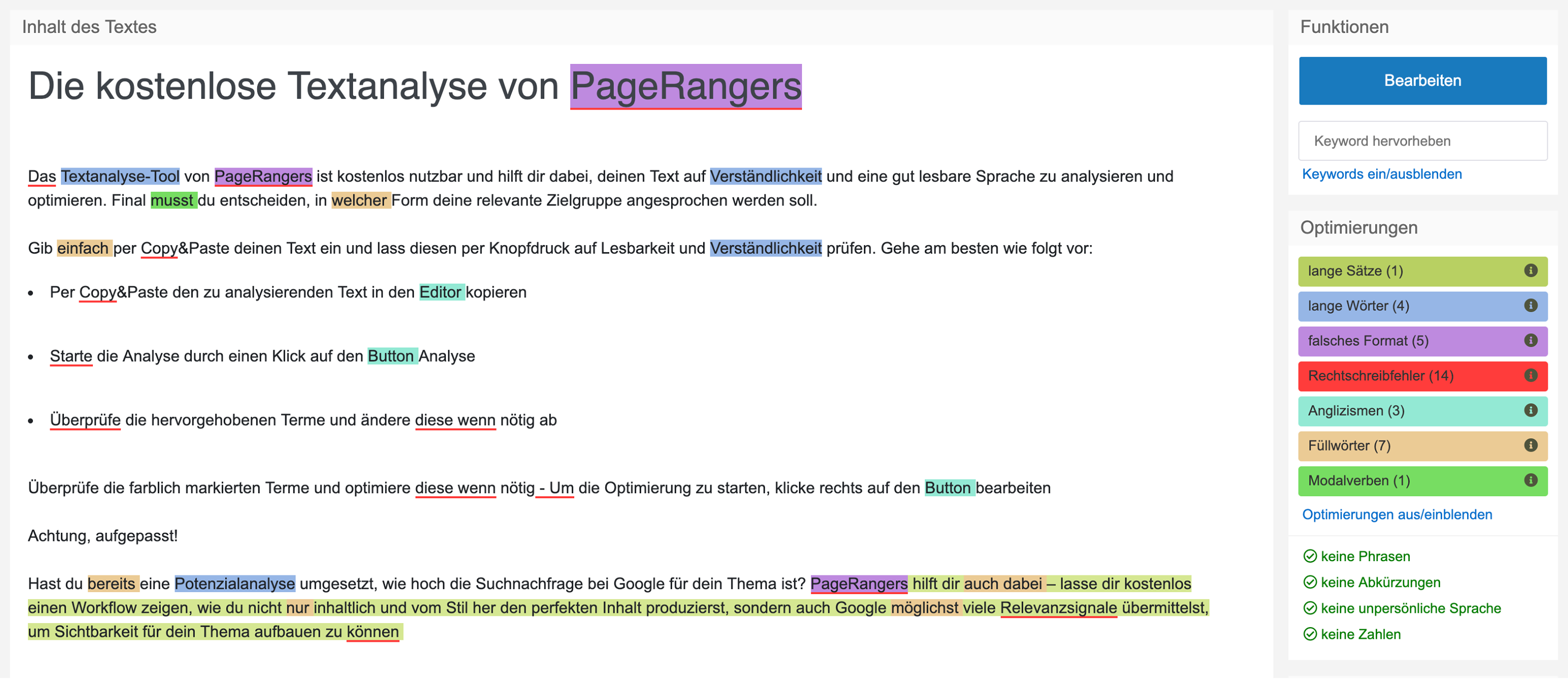The image size is (1568, 688).
Task: Click the highlighted filler word einfach
Action: (x=84, y=248)
